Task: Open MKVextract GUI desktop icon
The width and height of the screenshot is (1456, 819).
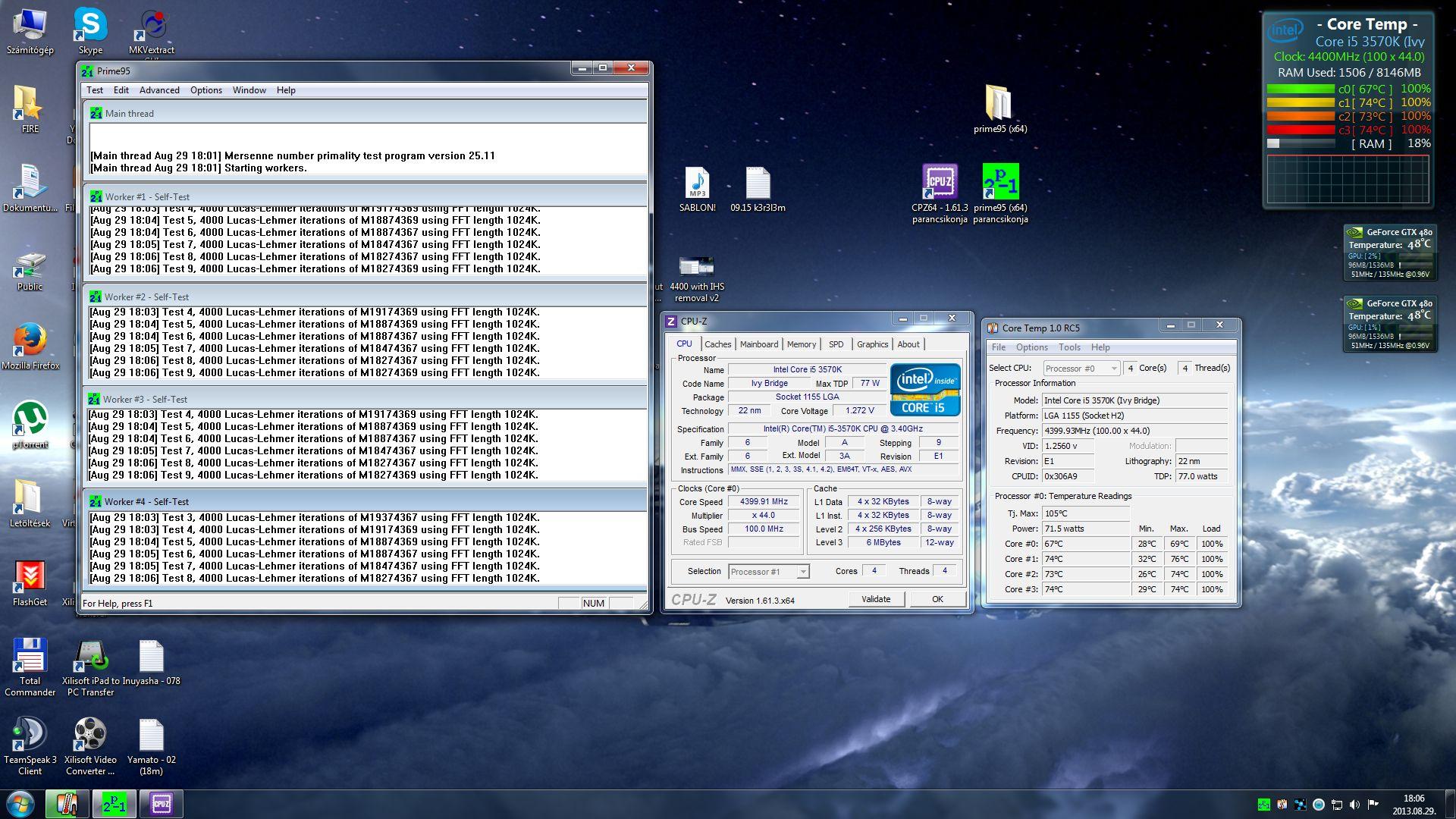Action: [151, 33]
